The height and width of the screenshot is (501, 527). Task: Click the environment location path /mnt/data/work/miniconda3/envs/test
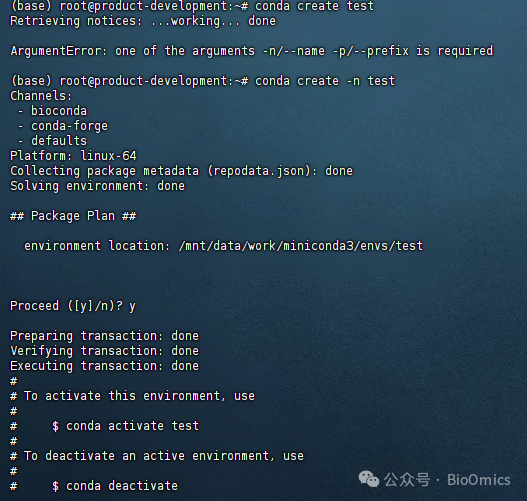[x=300, y=246]
